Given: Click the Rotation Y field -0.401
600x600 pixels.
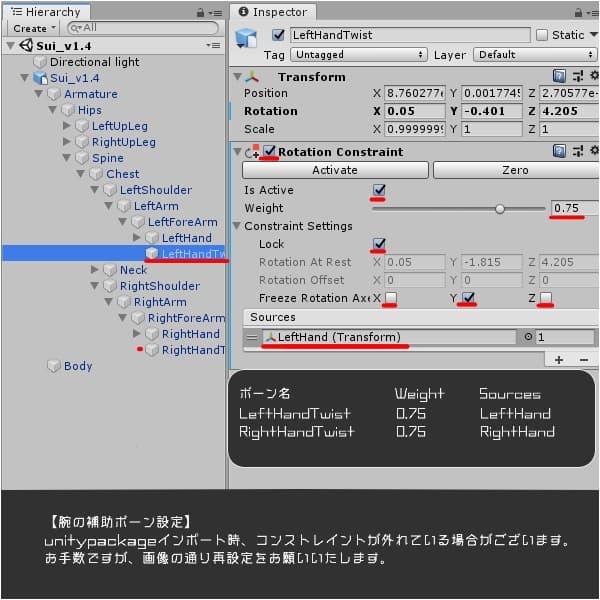Looking at the screenshot, I should coord(492,111).
